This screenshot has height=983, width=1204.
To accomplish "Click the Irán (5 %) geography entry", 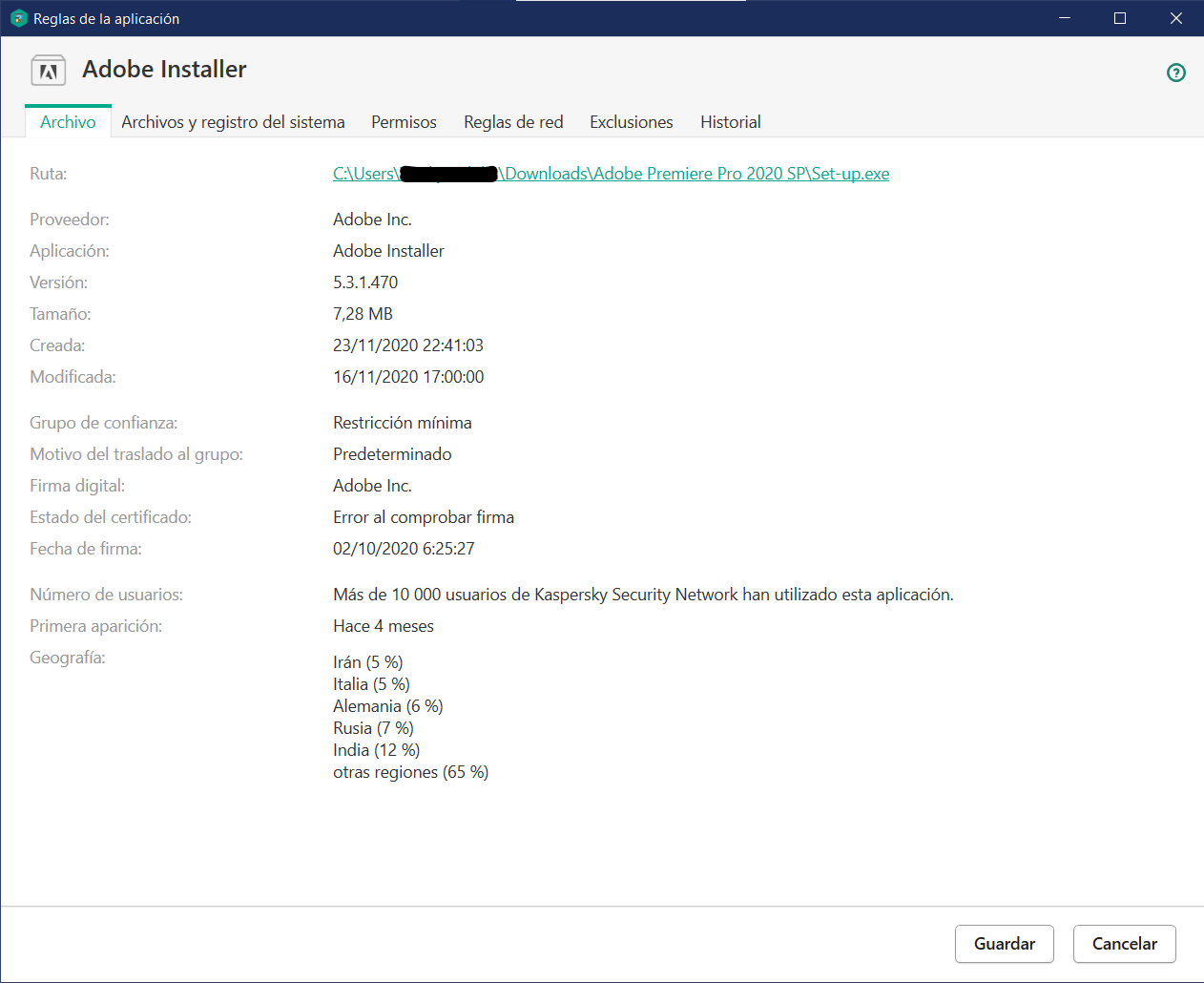I will pos(368,662).
